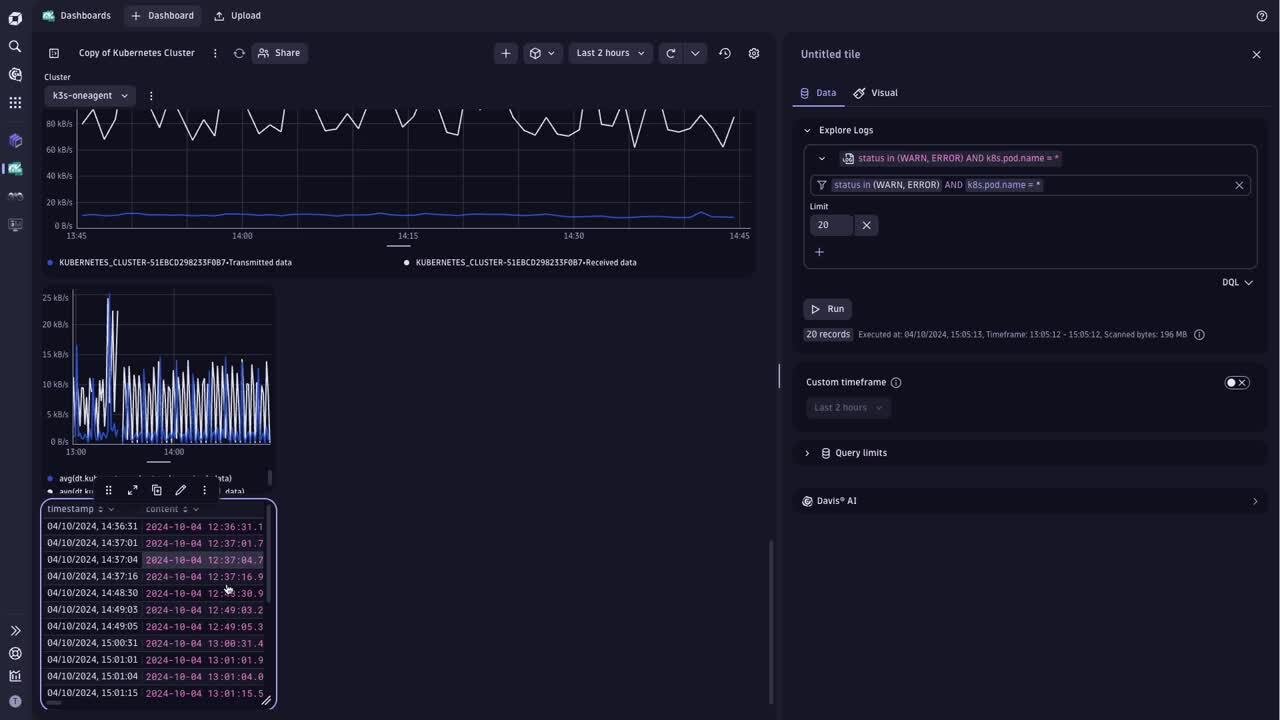
Task: Click the Dynatrace logo icon
Action: pyautogui.click(x=15, y=18)
